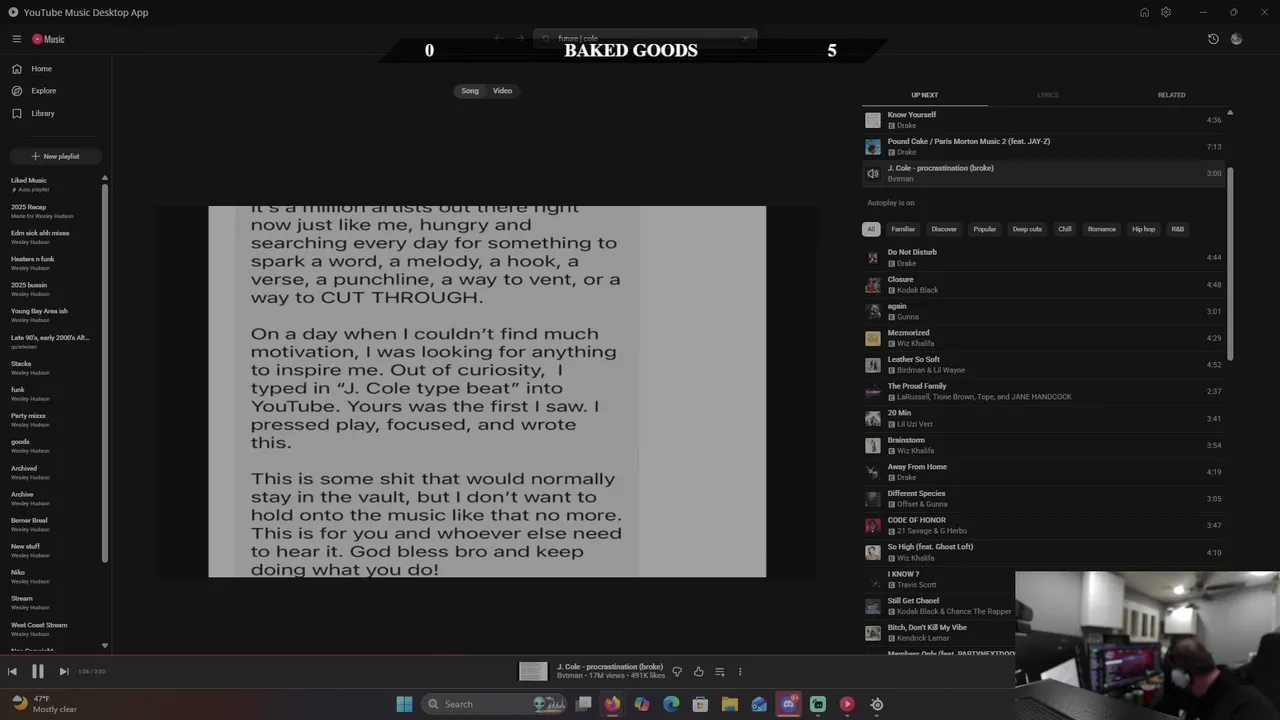Select the UP NEXT tab

tap(924, 95)
